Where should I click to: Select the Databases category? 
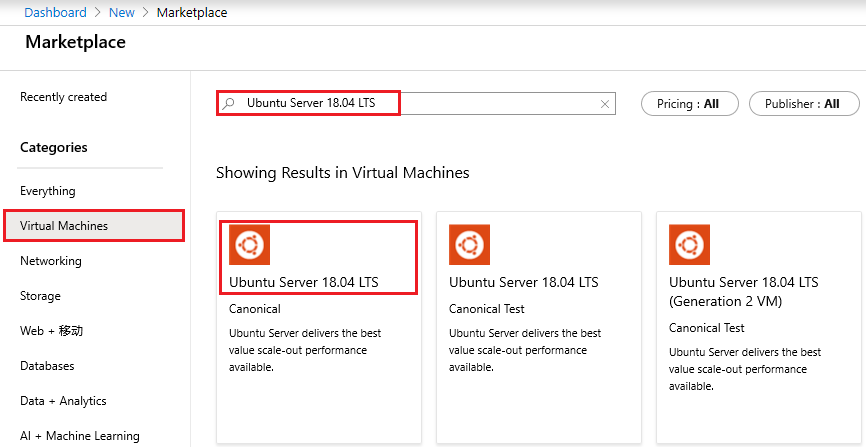47,366
